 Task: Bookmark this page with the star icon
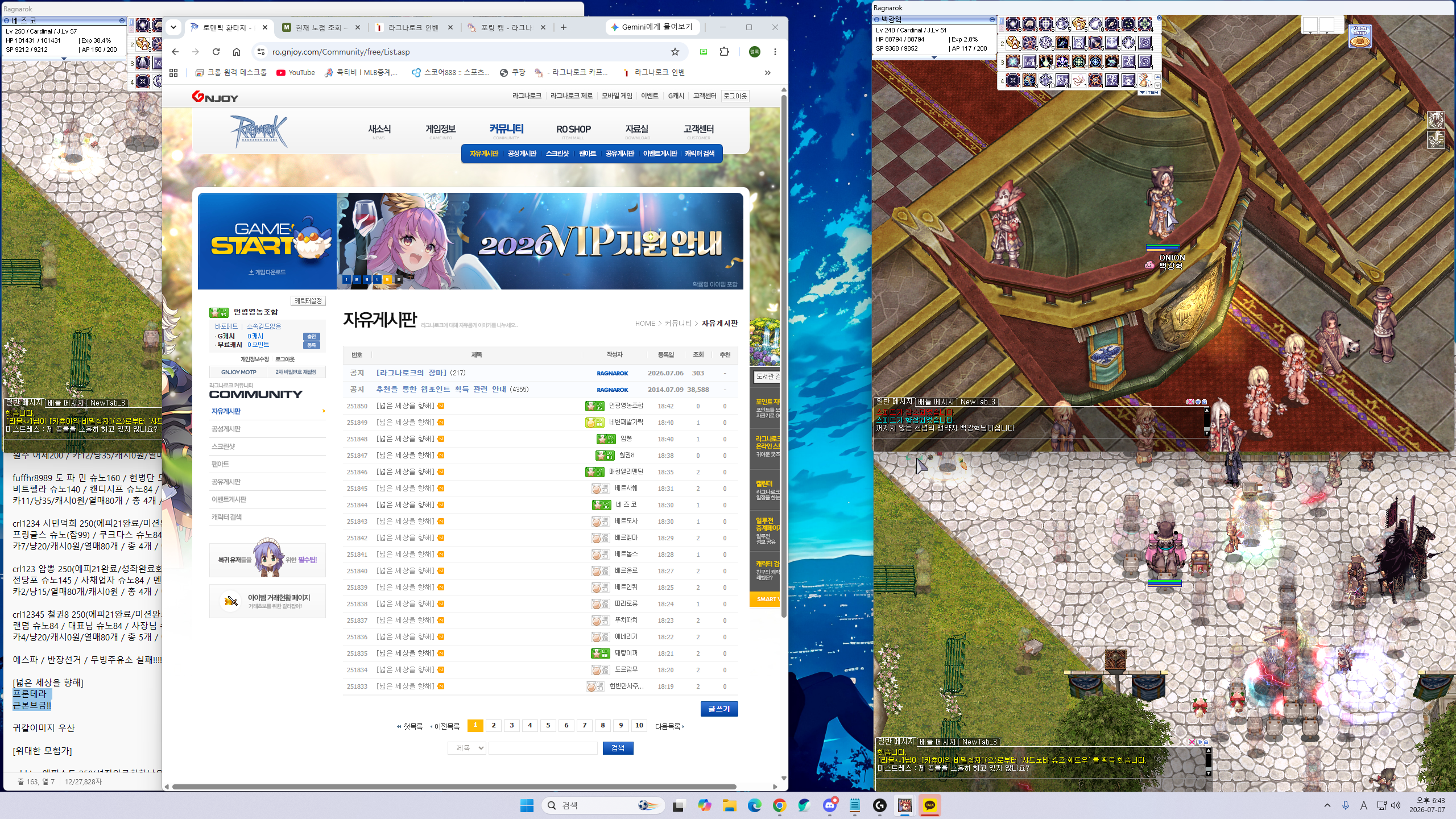click(x=675, y=52)
